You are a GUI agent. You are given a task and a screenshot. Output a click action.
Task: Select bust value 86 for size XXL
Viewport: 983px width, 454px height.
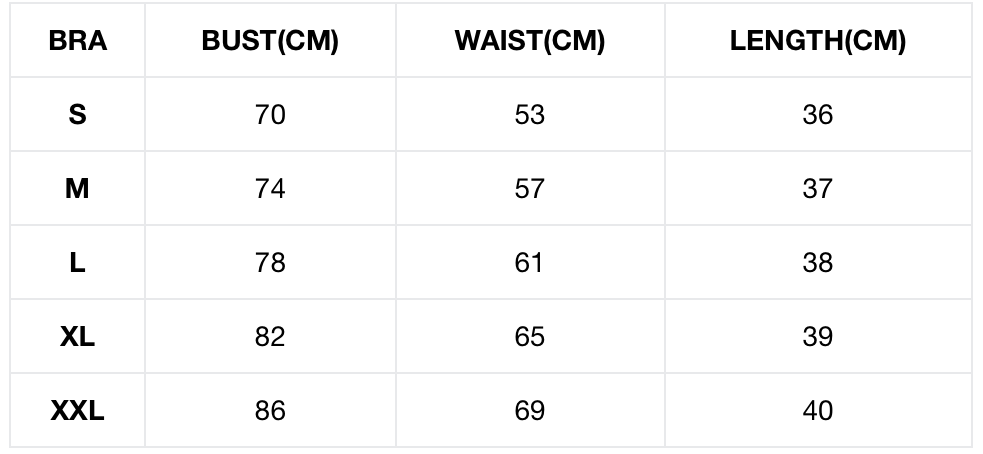(x=270, y=410)
